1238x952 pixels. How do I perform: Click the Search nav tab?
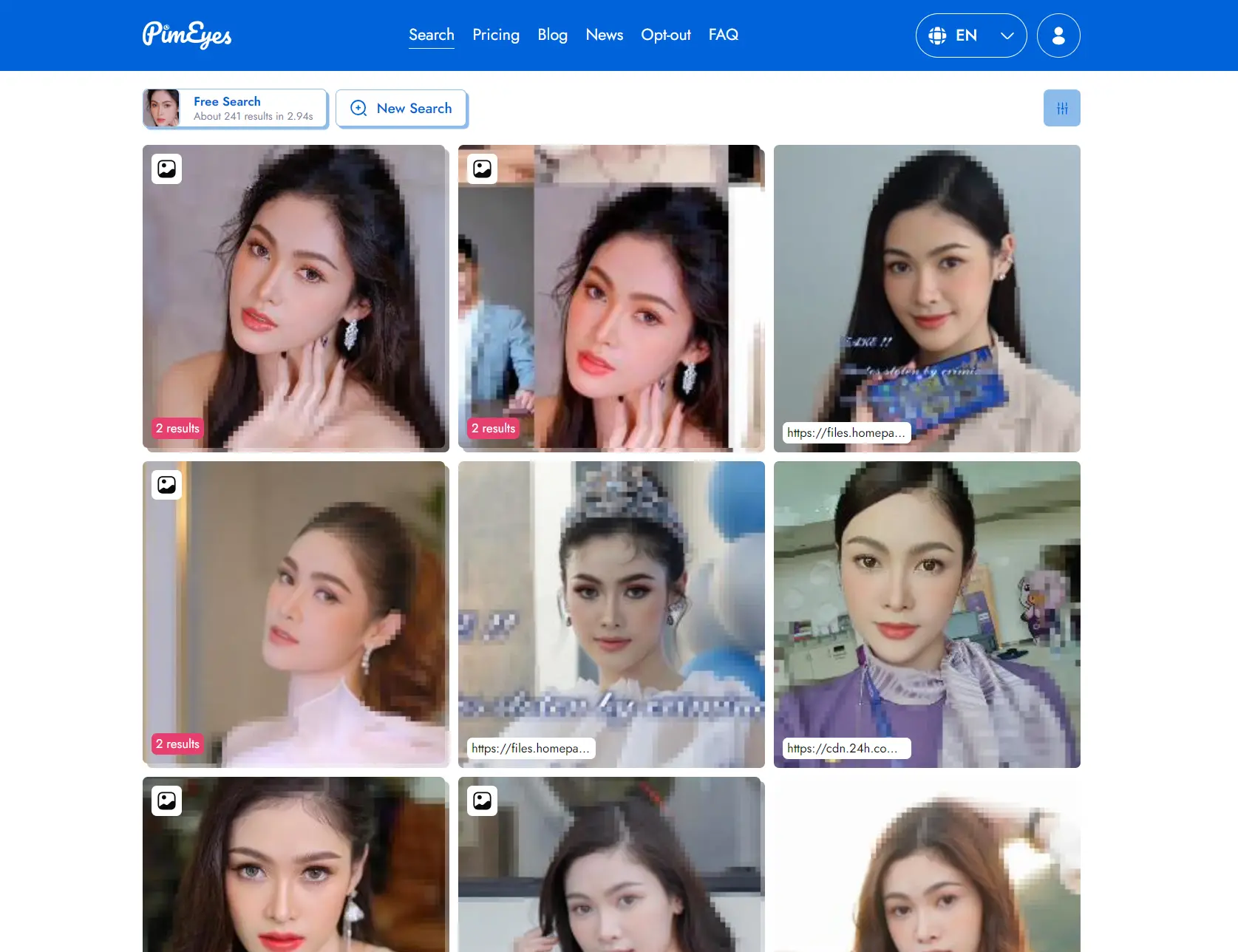point(431,35)
